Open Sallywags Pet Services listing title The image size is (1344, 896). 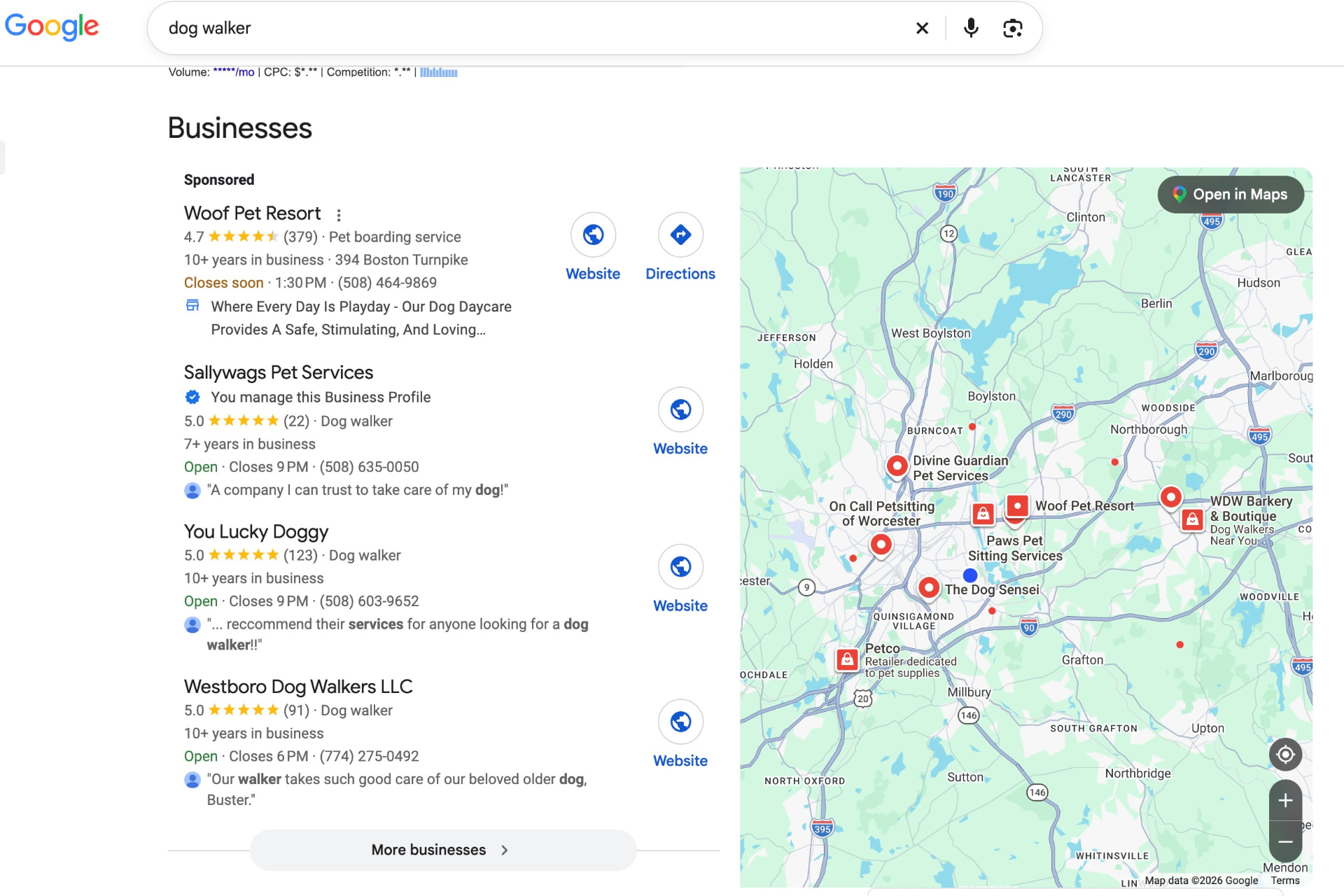tap(279, 372)
